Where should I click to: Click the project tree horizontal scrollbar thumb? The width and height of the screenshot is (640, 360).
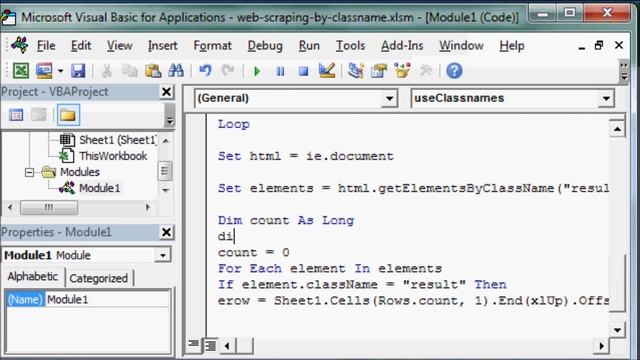(x=49, y=207)
